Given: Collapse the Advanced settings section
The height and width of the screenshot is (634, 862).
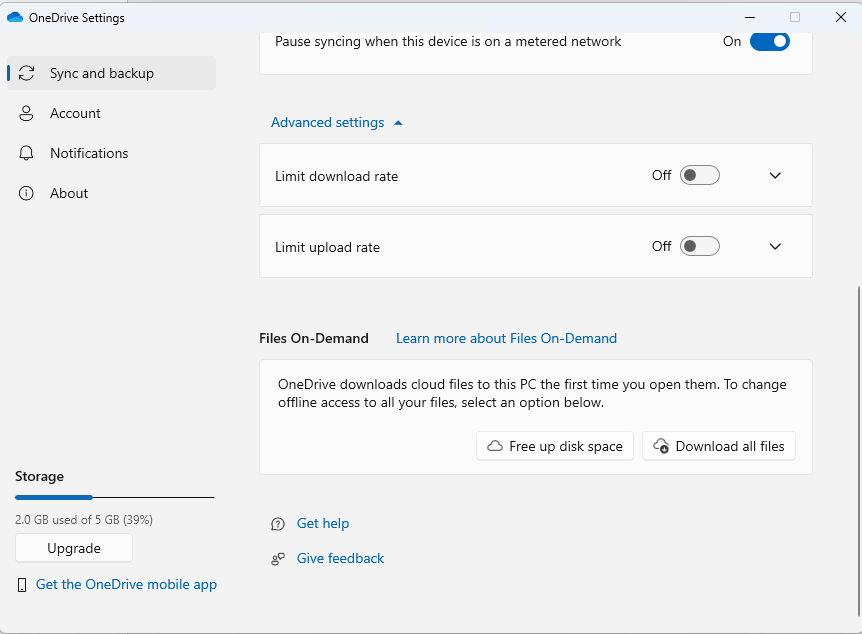Looking at the screenshot, I should pyautogui.click(x=337, y=122).
